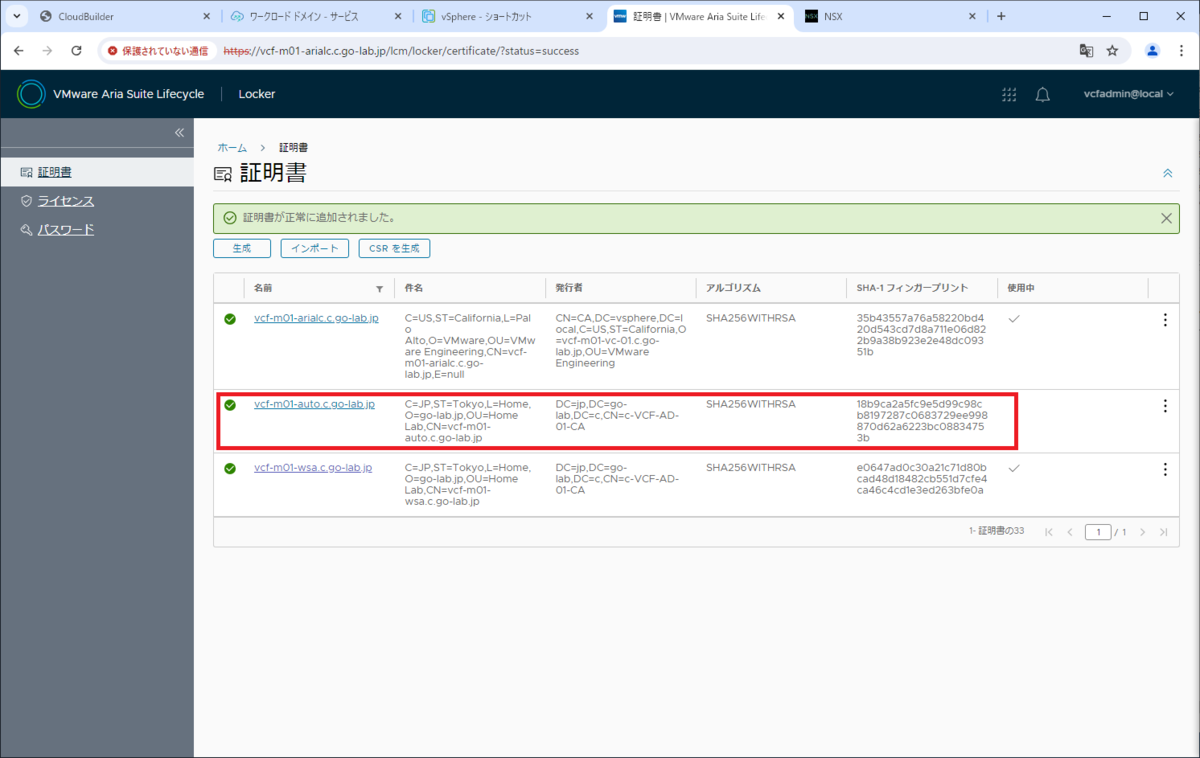Go back in browser
The image size is (1200, 758).
point(20,50)
